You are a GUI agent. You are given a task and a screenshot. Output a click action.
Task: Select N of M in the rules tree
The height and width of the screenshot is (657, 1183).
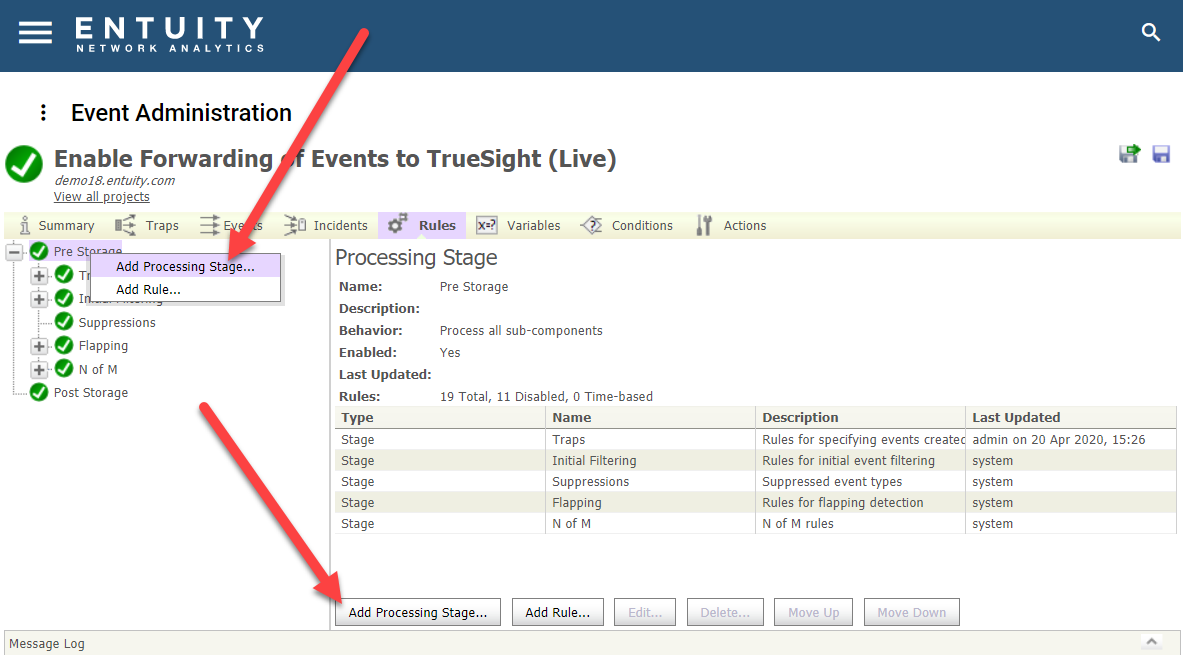(98, 370)
